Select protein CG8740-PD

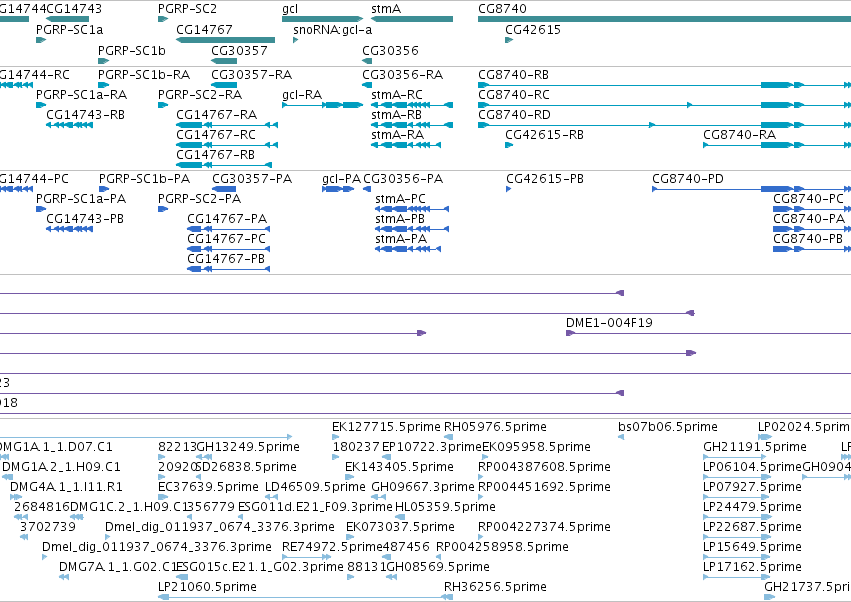point(752,189)
